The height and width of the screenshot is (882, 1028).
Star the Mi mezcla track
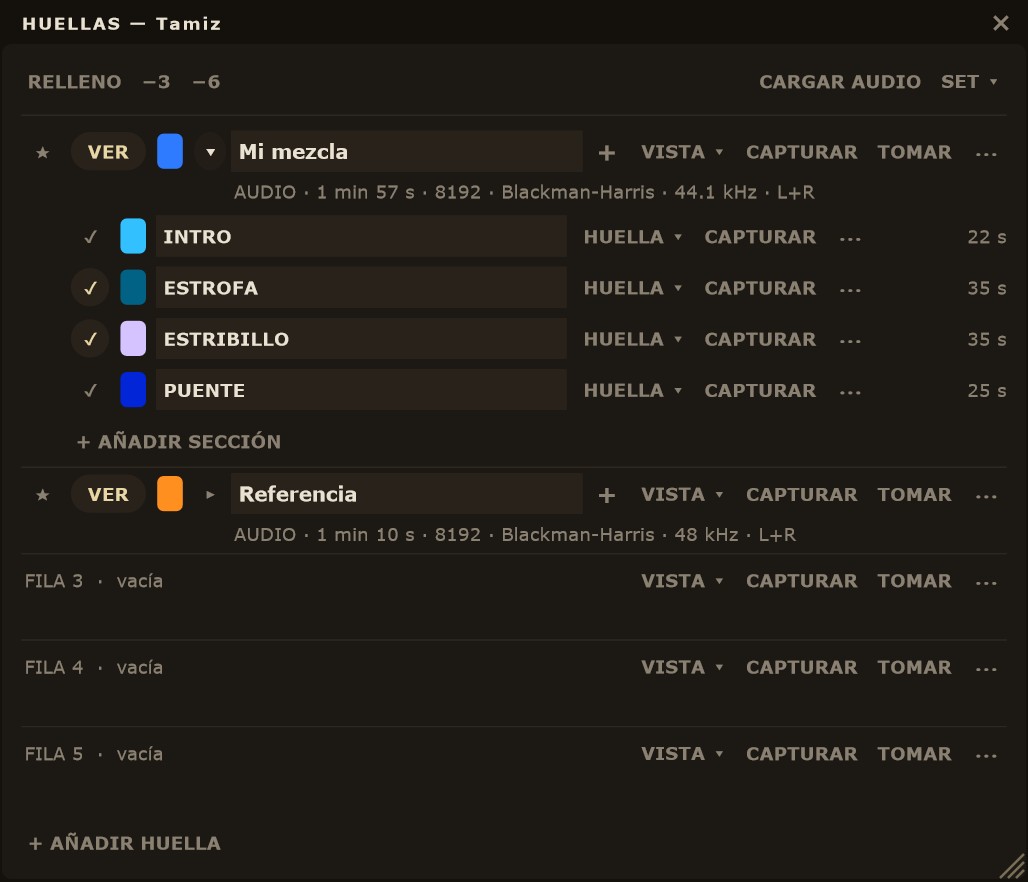pyautogui.click(x=43, y=153)
